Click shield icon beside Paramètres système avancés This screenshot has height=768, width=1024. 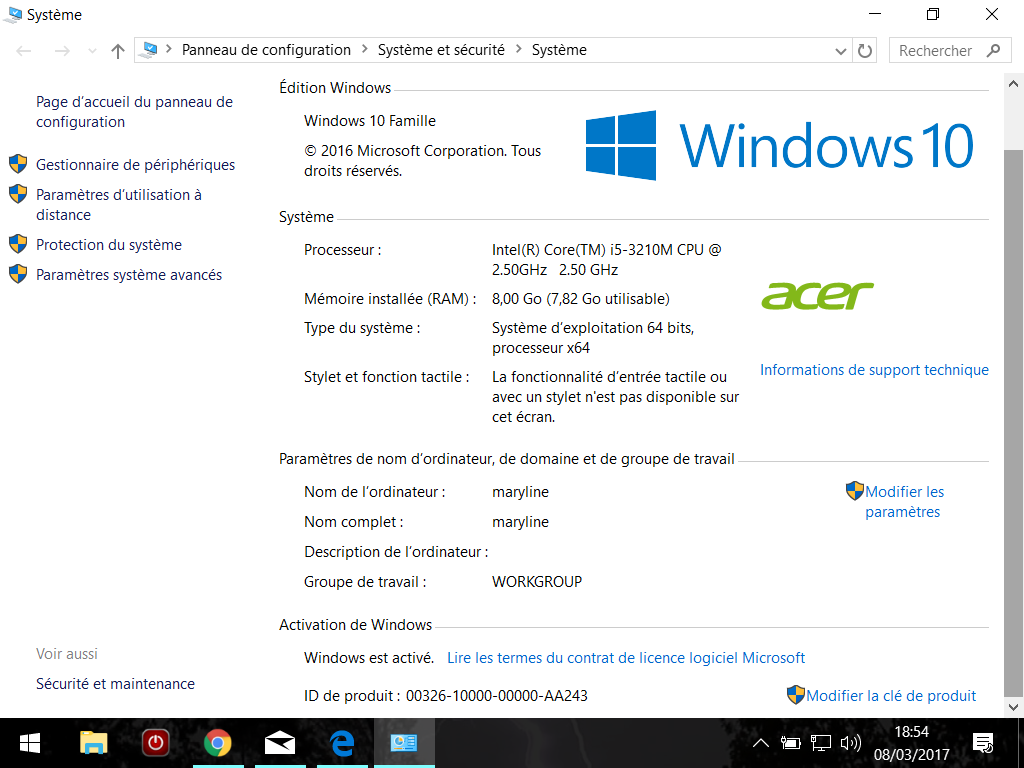[18, 274]
